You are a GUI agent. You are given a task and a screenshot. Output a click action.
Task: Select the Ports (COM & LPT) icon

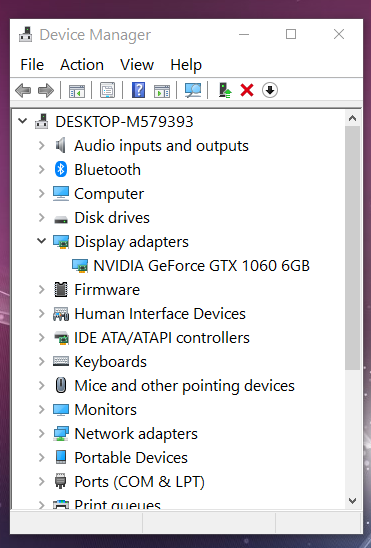(x=61, y=481)
